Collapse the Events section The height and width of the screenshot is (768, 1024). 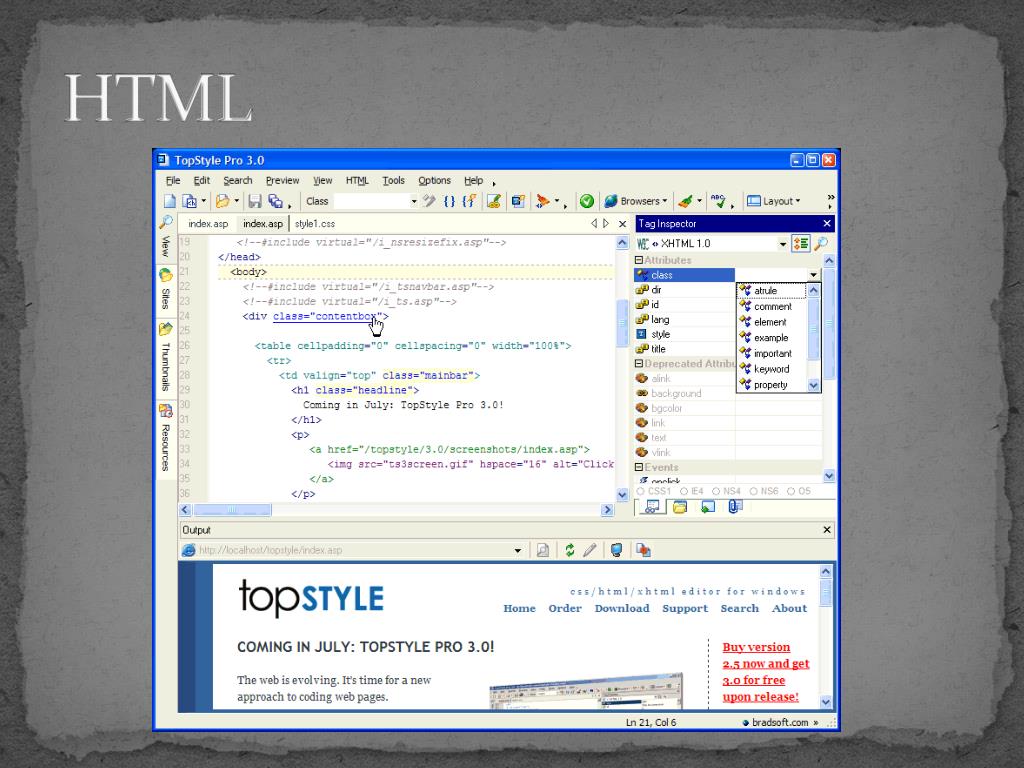tap(639, 468)
